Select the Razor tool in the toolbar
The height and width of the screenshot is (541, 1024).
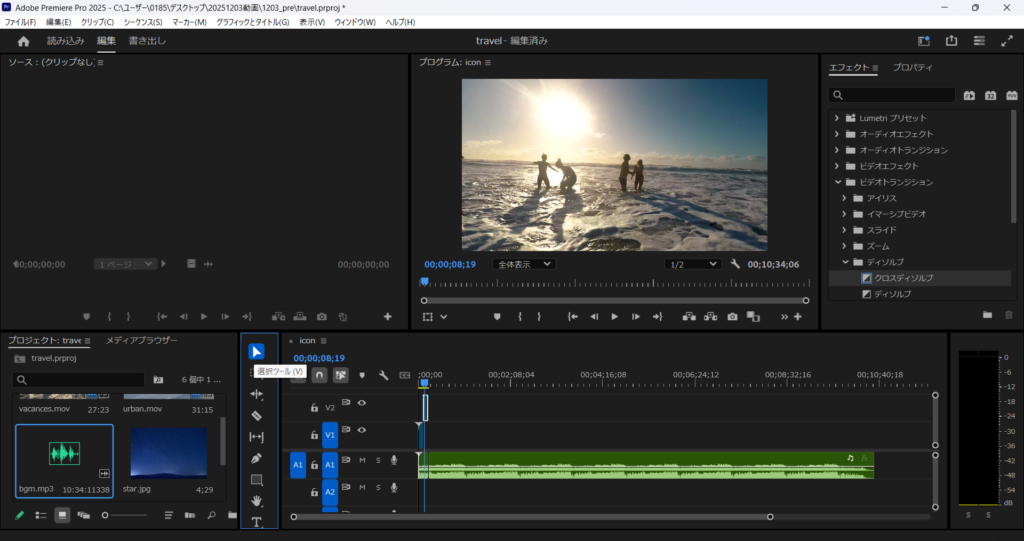(x=256, y=415)
